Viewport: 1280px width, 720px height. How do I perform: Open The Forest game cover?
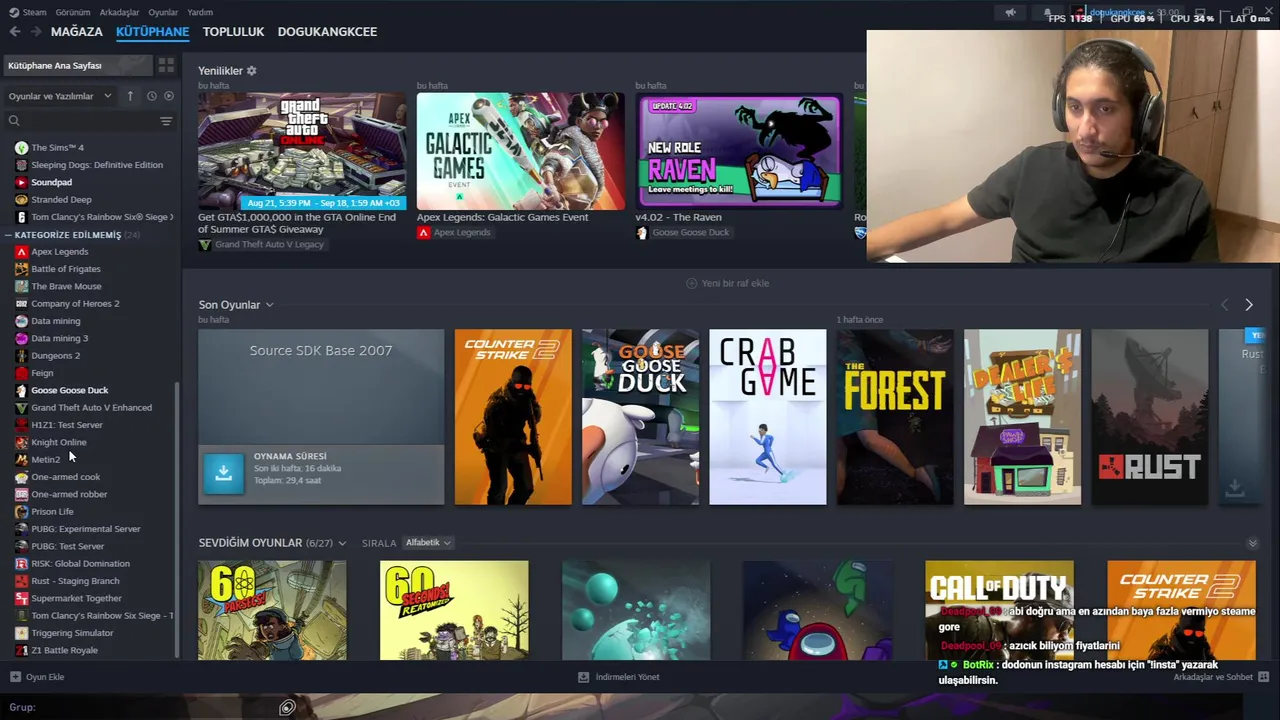[895, 417]
